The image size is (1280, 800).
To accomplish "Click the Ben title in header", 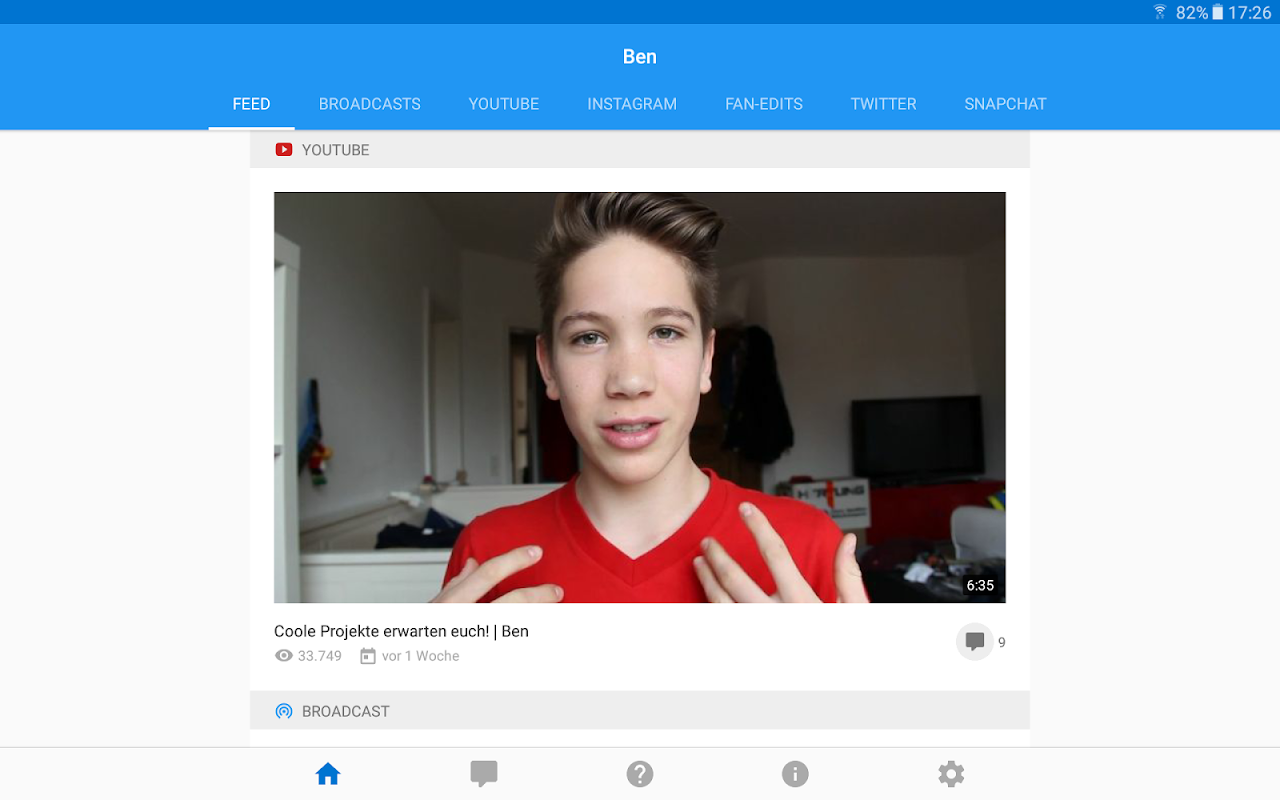I will pyautogui.click(x=640, y=57).
